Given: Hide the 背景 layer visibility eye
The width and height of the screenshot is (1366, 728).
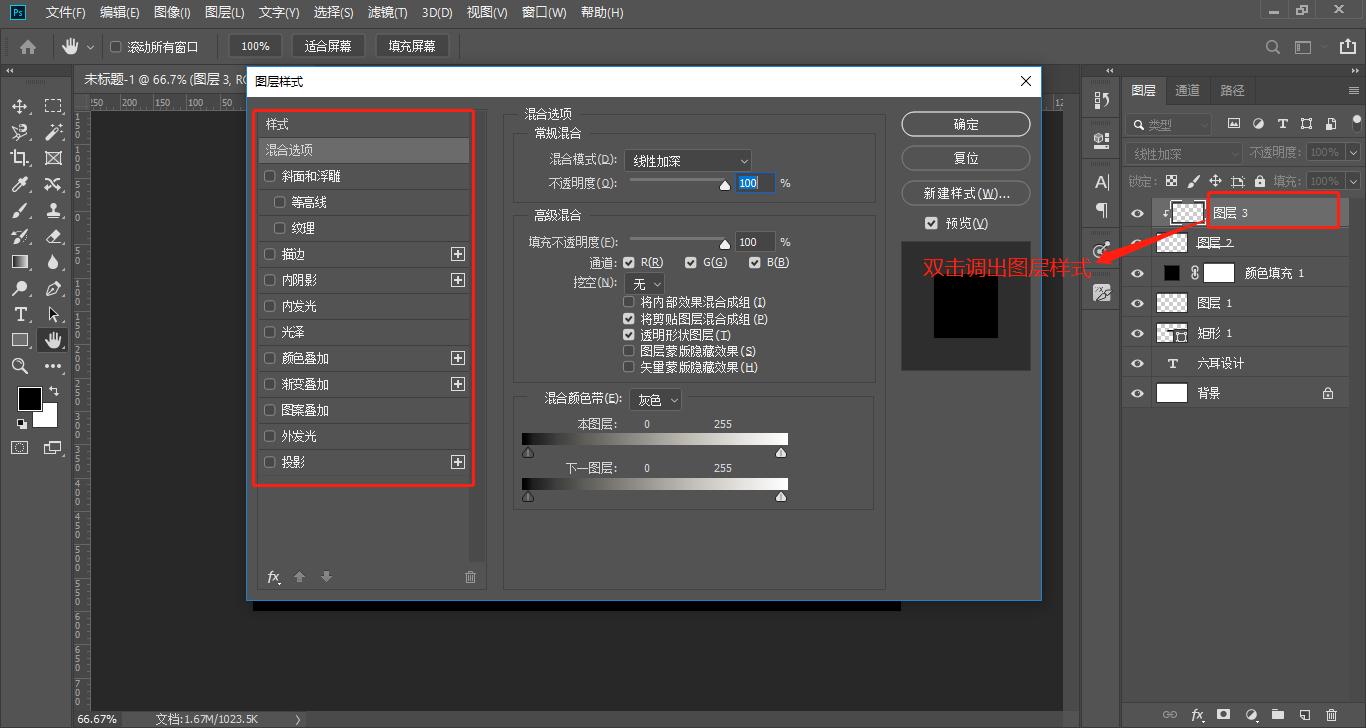Looking at the screenshot, I should coord(1137,392).
